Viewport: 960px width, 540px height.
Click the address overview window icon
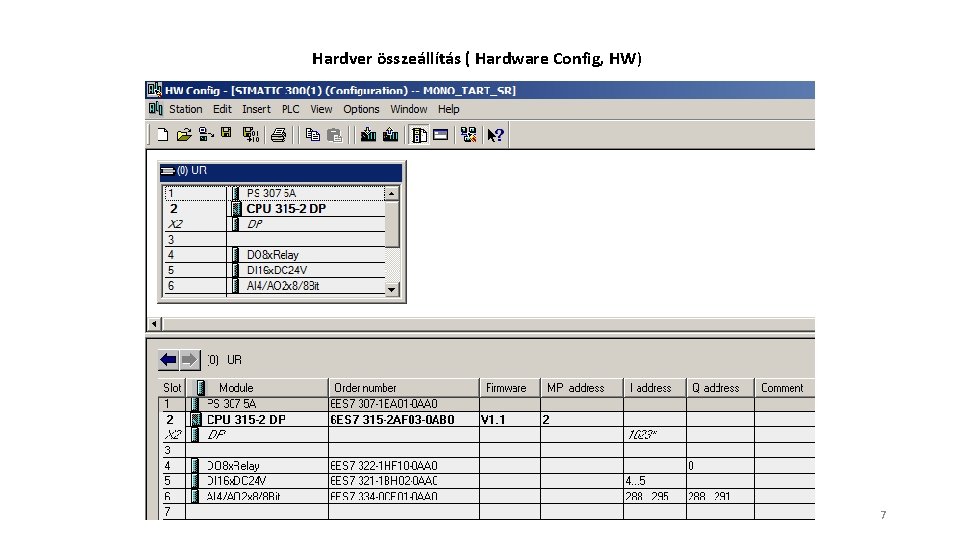coord(440,135)
